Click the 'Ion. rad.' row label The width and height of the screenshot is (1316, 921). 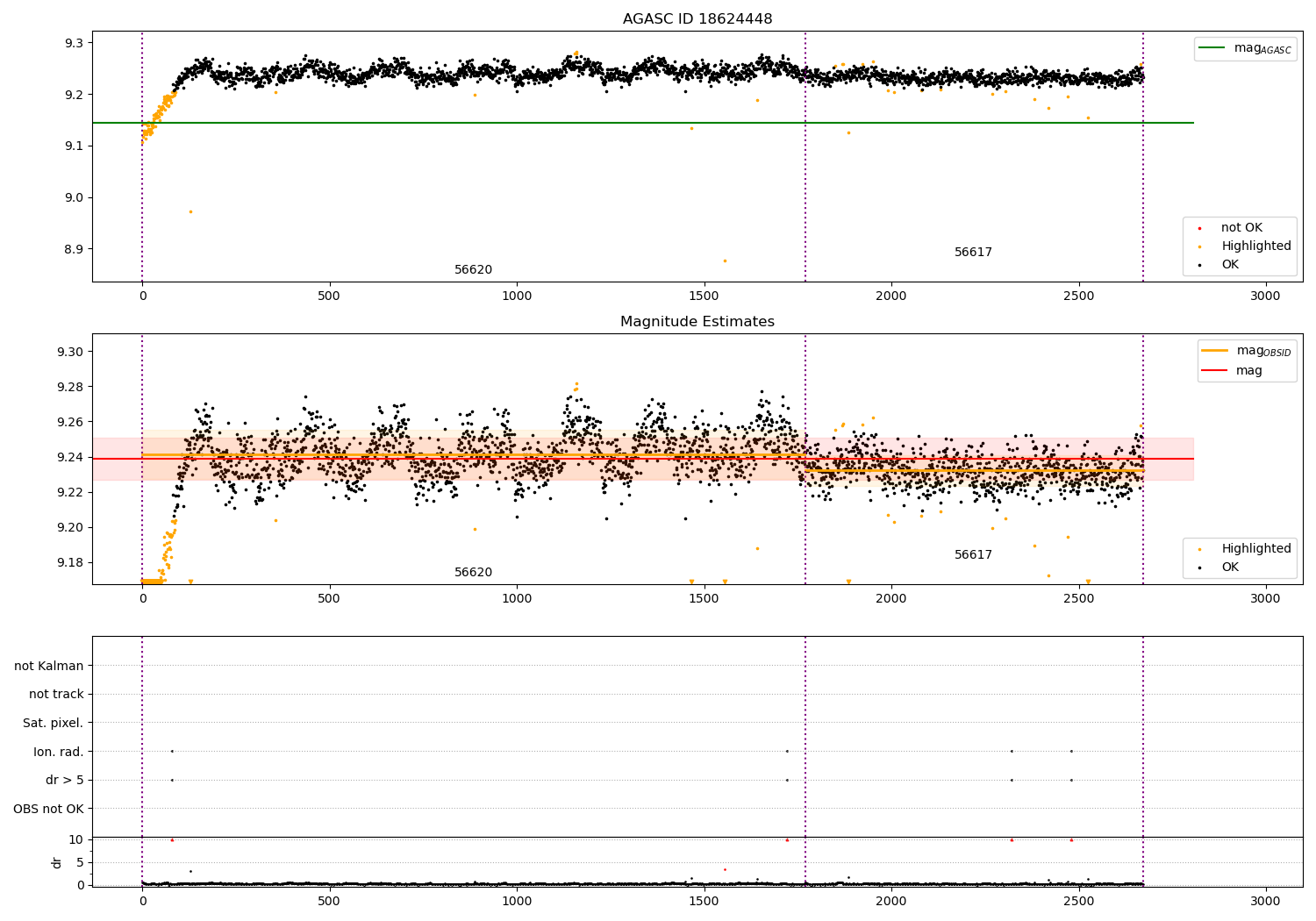point(59,752)
